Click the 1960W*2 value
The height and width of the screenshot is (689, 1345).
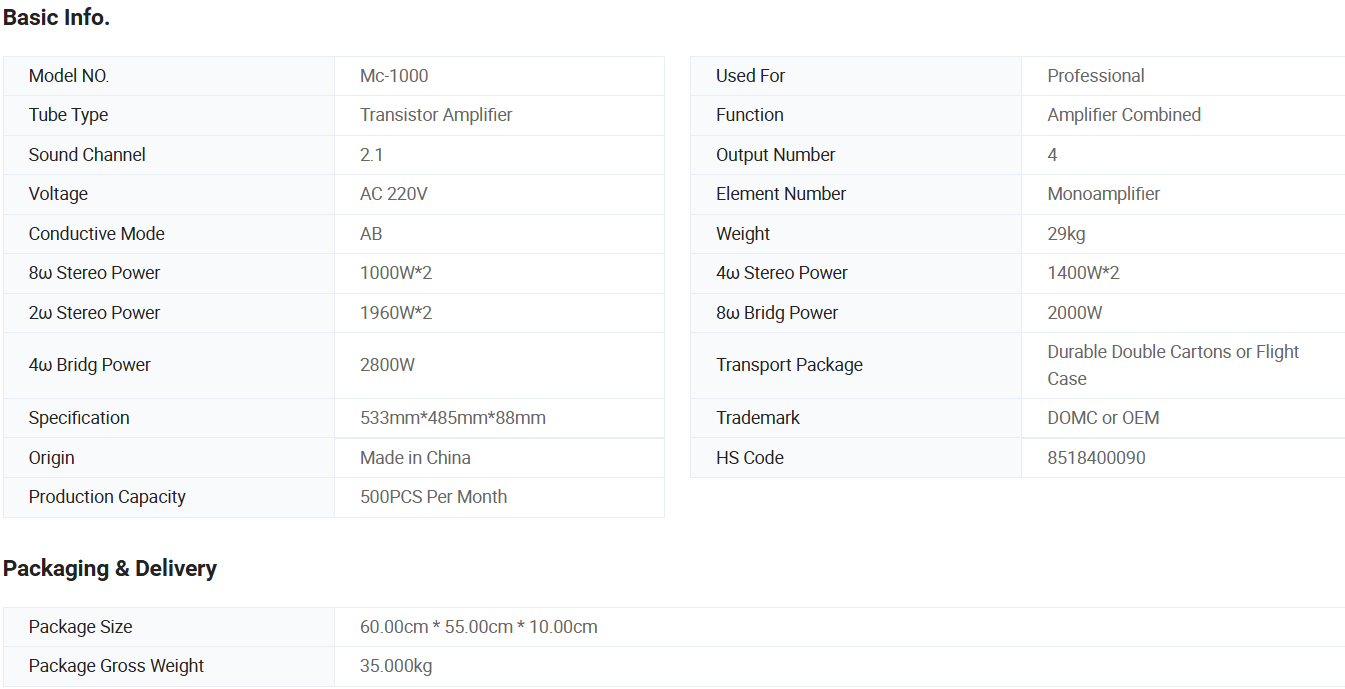tap(396, 313)
